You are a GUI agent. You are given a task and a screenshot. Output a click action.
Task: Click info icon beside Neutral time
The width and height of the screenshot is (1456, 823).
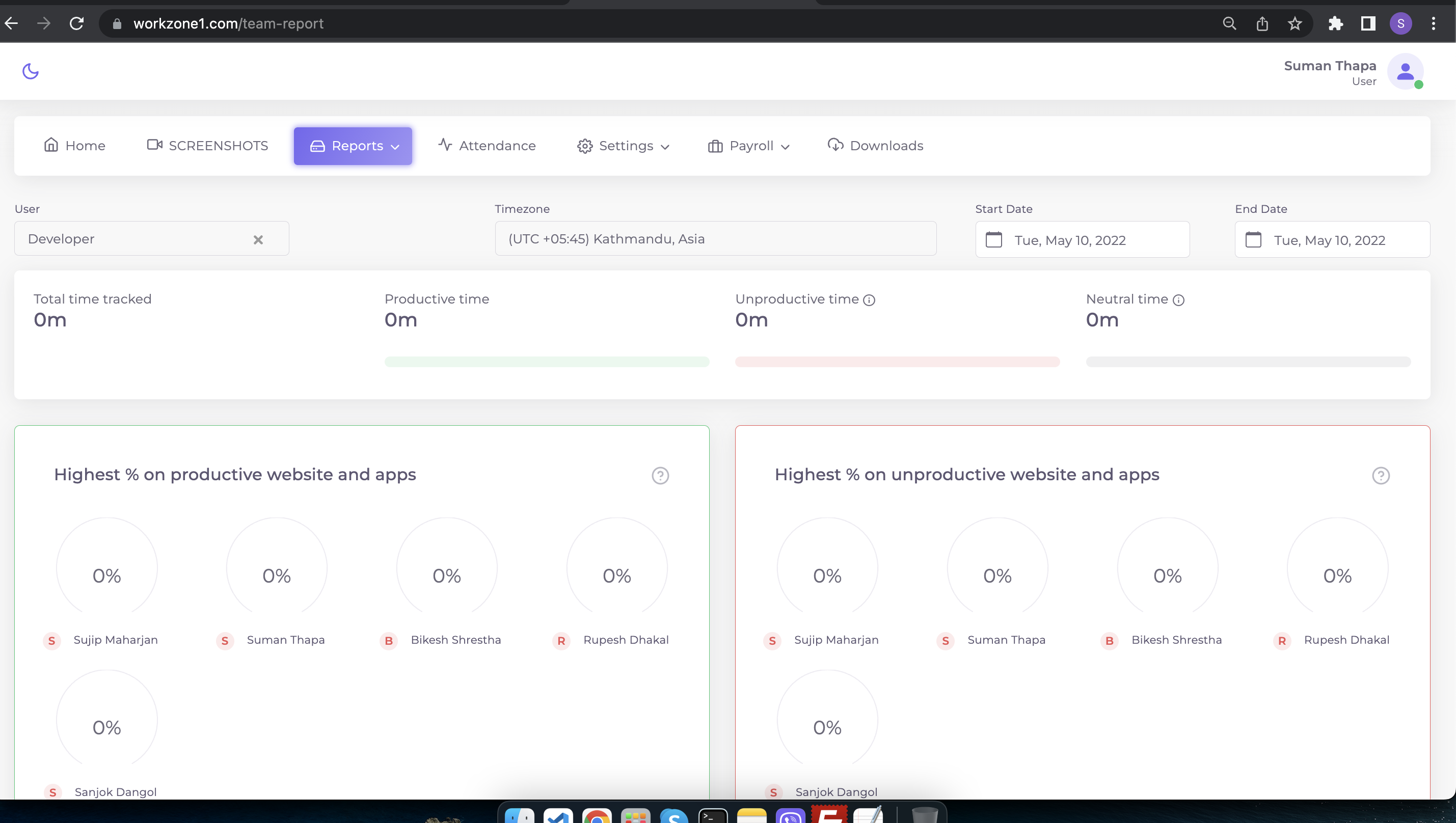click(x=1178, y=300)
